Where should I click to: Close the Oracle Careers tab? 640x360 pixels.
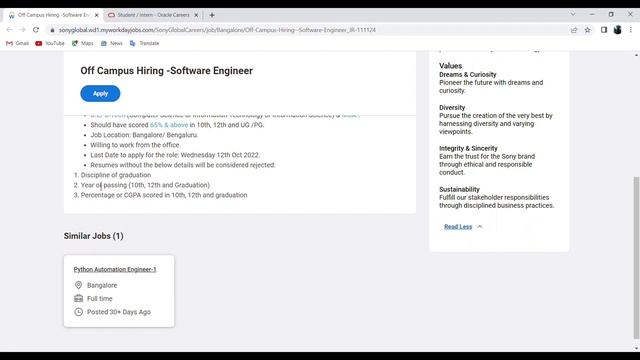(x=196, y=15)
